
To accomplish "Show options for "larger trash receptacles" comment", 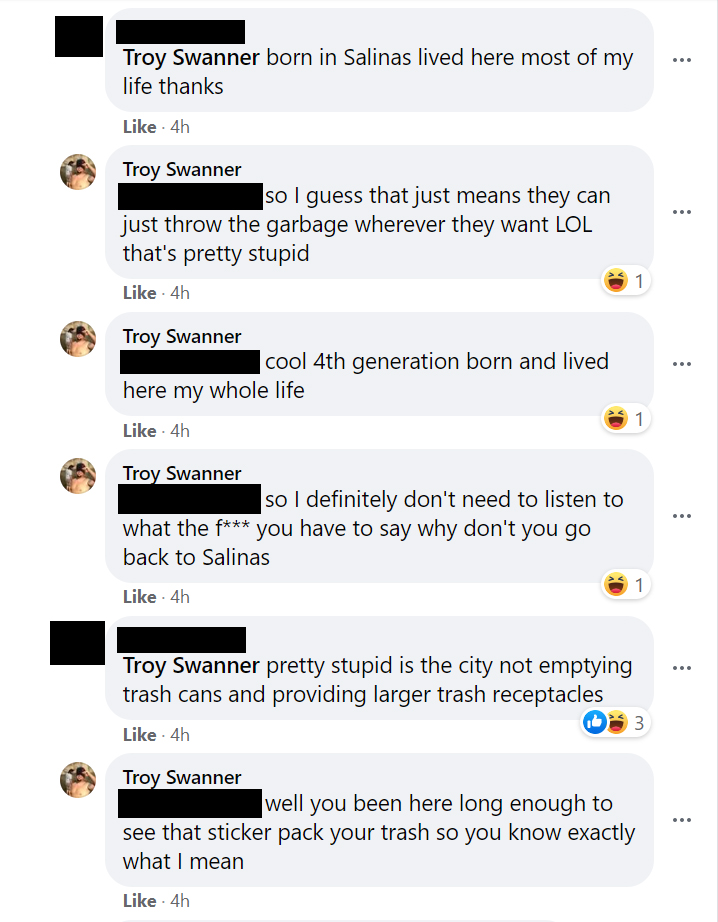I will tap(682, 668).
